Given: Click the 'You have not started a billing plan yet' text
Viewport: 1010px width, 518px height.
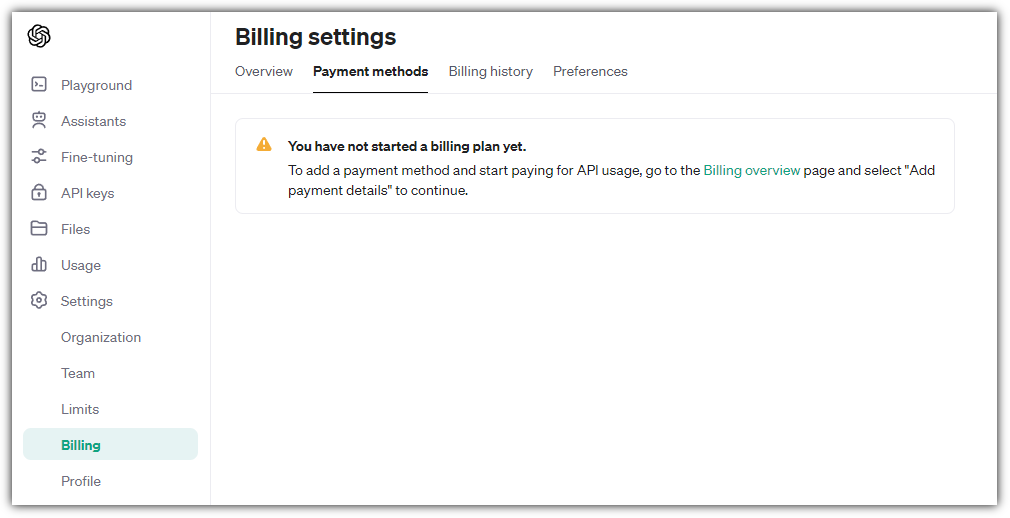Looking at the screenshot, I should point(407,146).
